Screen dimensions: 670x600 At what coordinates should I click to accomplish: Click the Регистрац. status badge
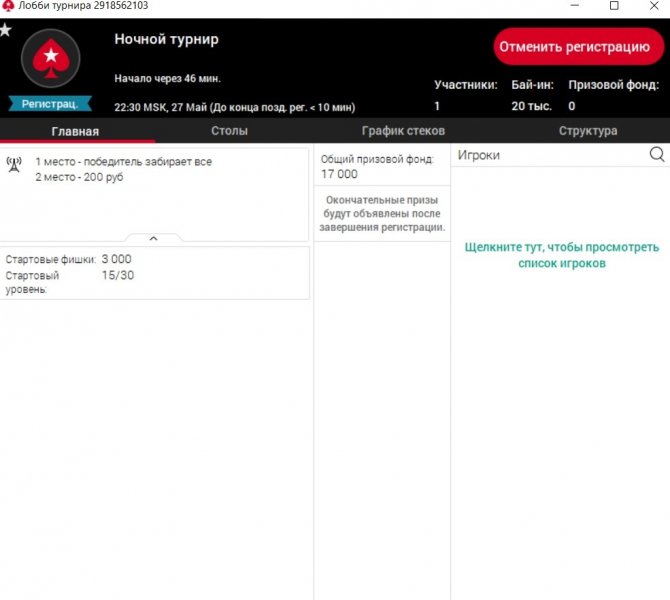pos(50,103)
